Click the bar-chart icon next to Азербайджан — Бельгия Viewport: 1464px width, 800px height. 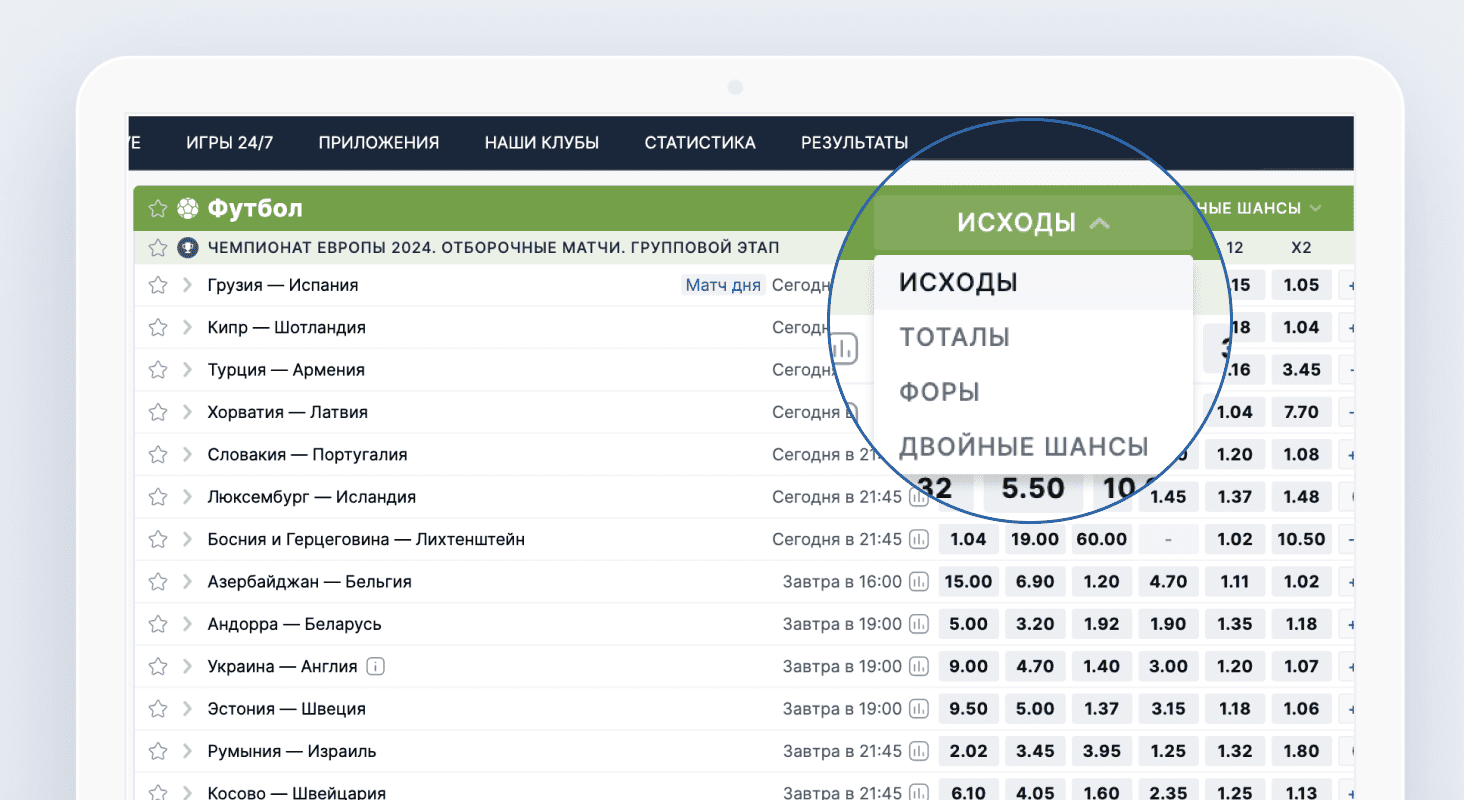(x=918, y=581)
